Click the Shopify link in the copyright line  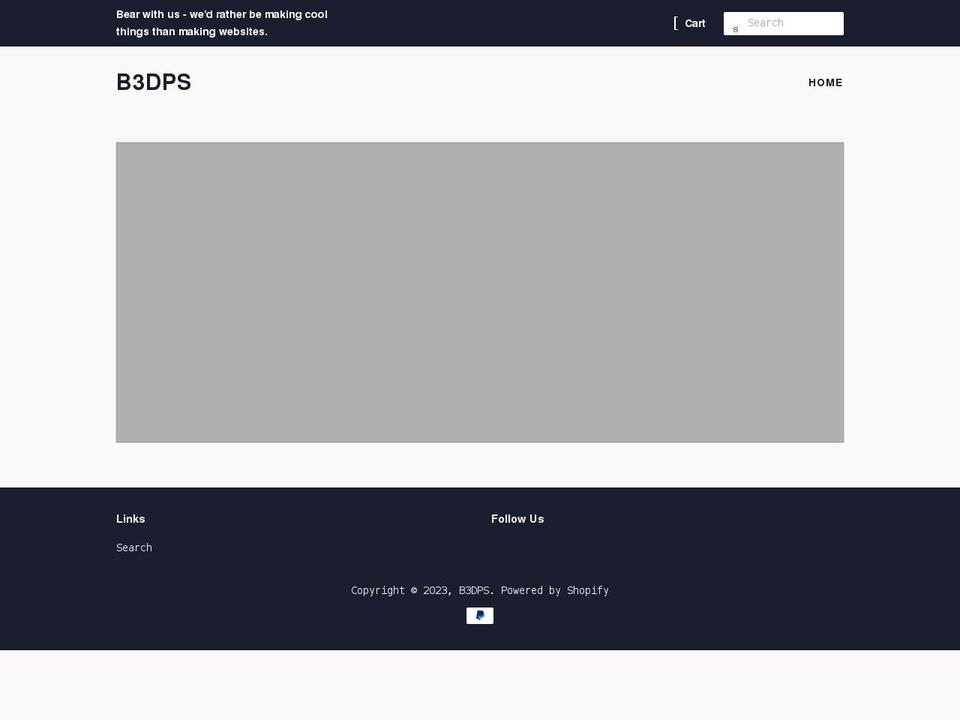coord(588,590)
